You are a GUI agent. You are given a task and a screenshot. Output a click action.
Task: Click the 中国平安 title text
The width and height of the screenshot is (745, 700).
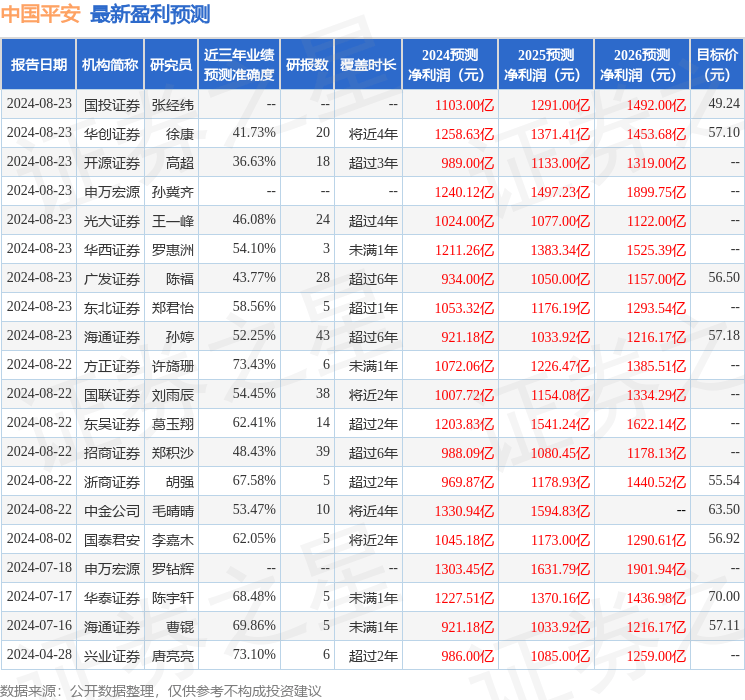[x=42, y=14]
